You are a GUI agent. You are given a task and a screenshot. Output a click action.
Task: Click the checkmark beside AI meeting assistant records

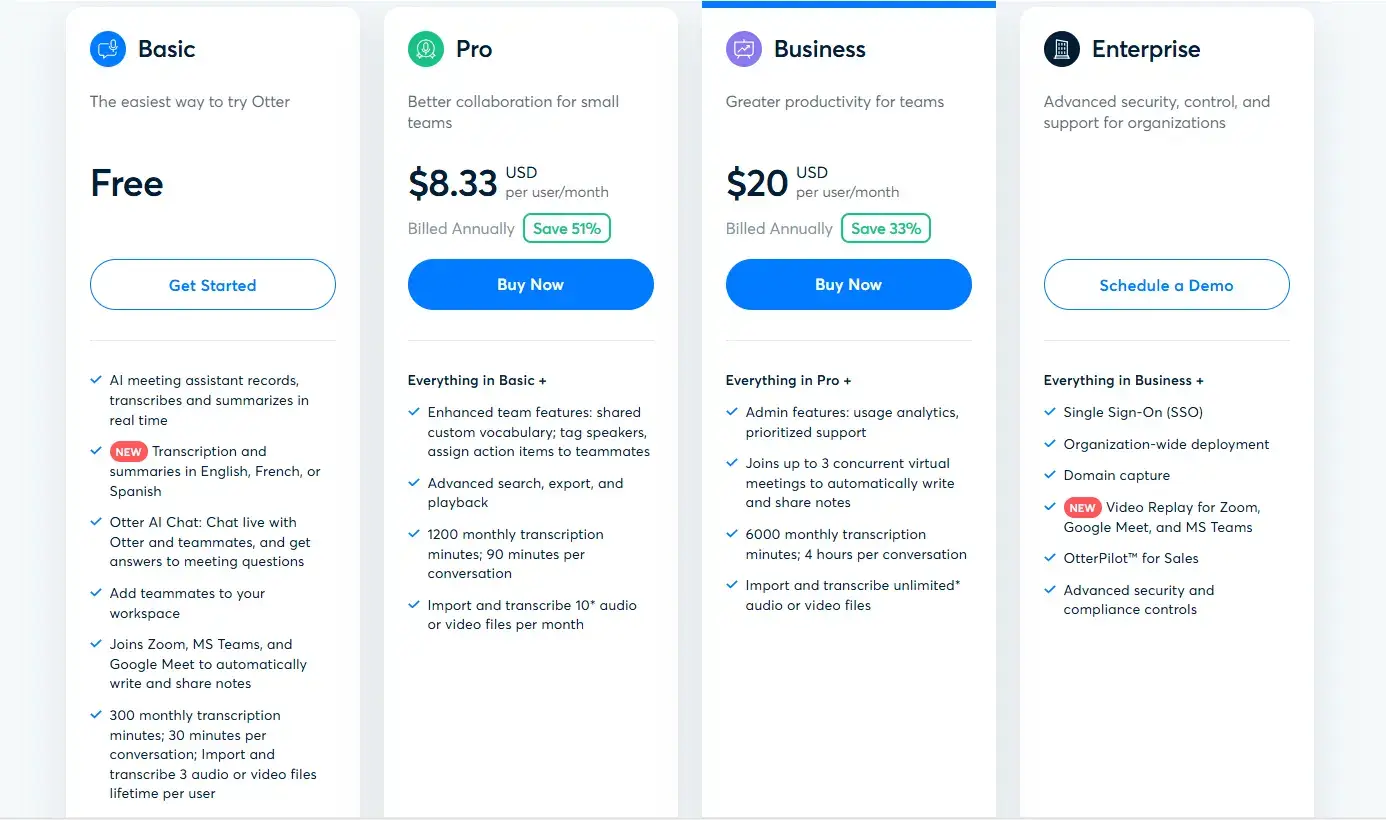(x=96, y=382)
